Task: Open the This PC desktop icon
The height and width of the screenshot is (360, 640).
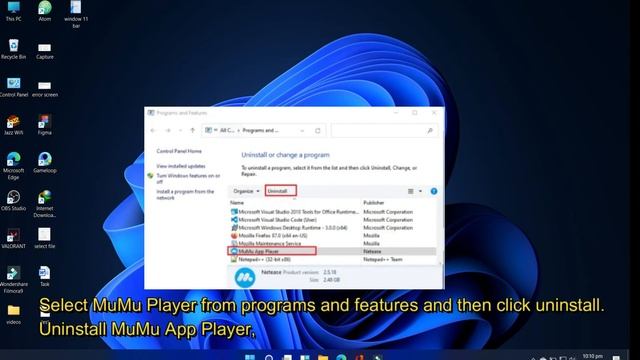Action: click(13, 11)
